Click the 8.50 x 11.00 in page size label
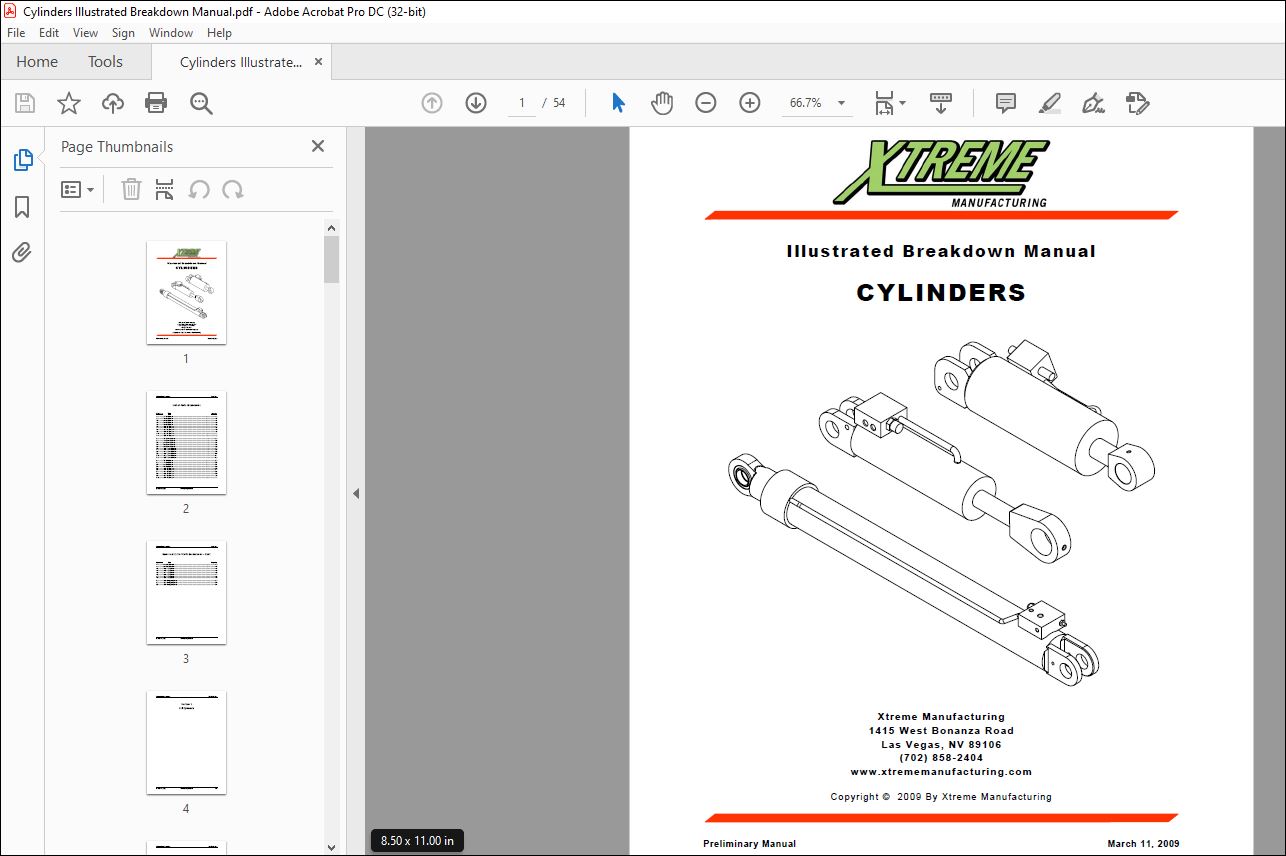 click(x=417, y=841)
